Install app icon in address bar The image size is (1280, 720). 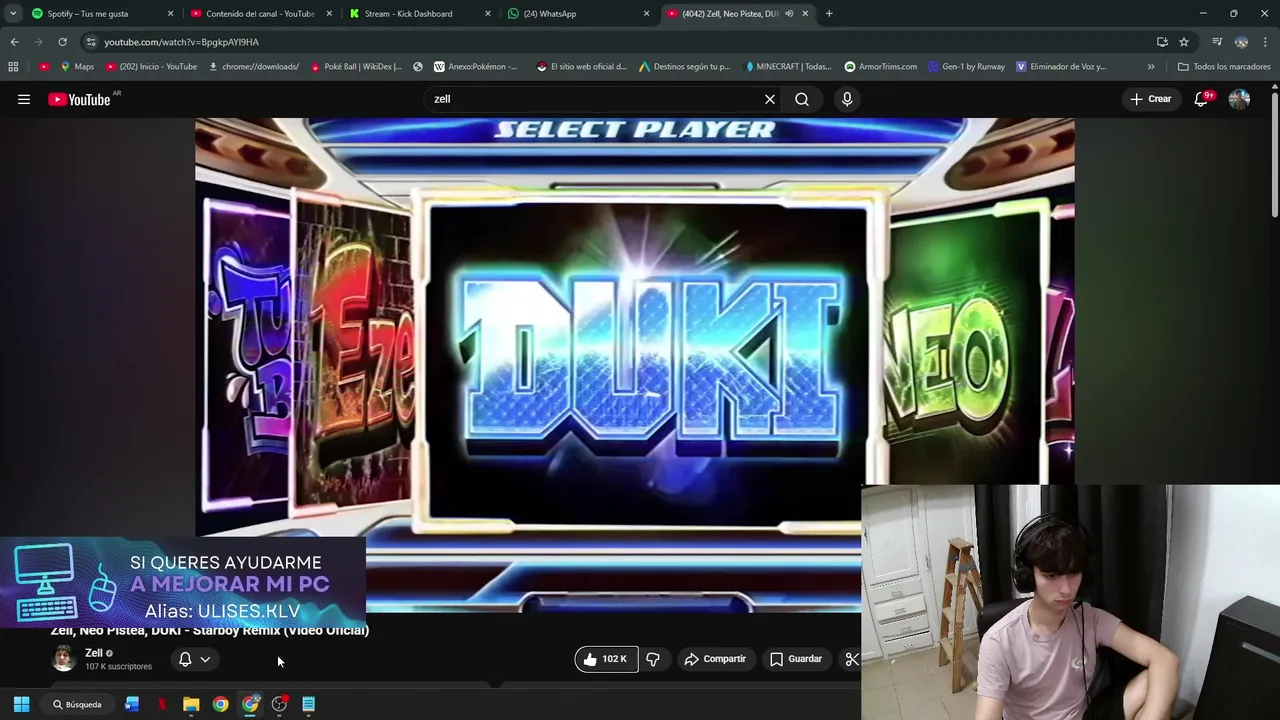(1162, 42)
